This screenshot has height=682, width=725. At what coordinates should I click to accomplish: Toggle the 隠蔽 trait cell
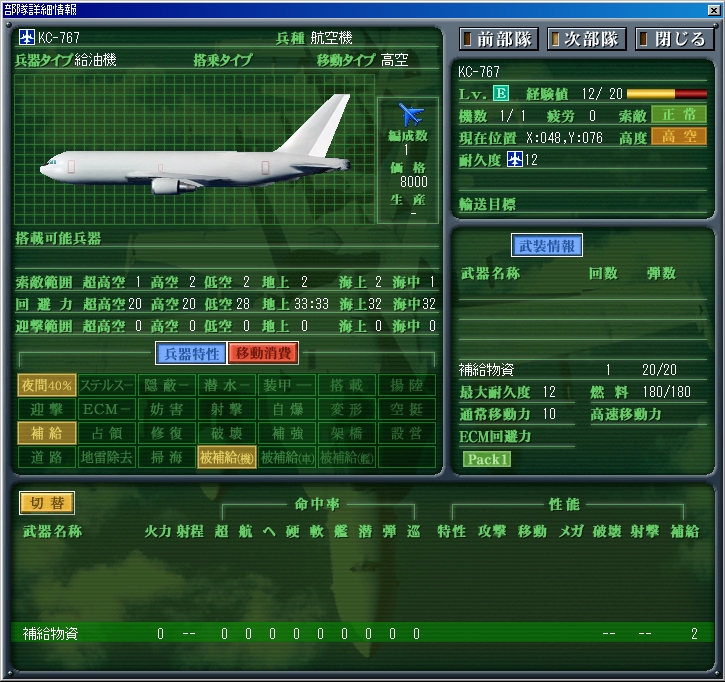pyautogui.click(x=166, y=385)
